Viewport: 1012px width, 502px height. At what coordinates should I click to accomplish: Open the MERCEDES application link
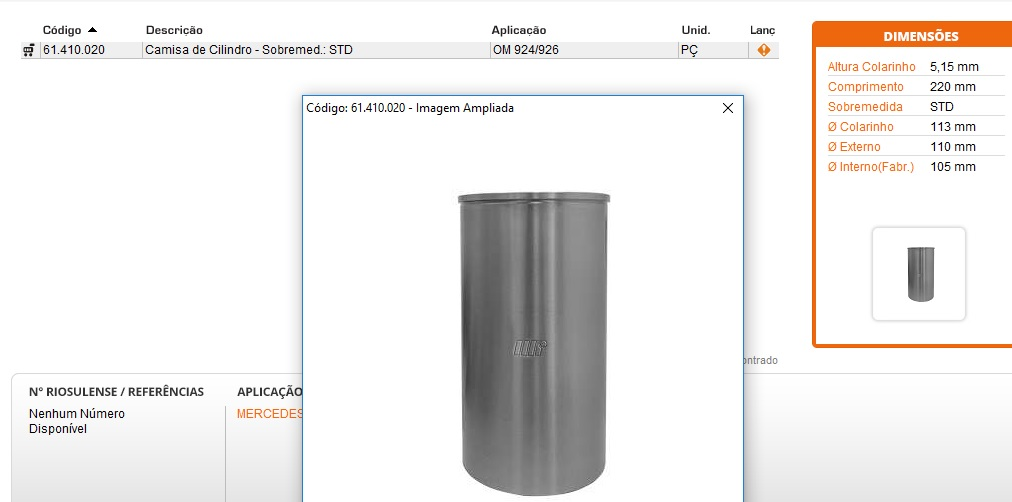pos(269,414)
